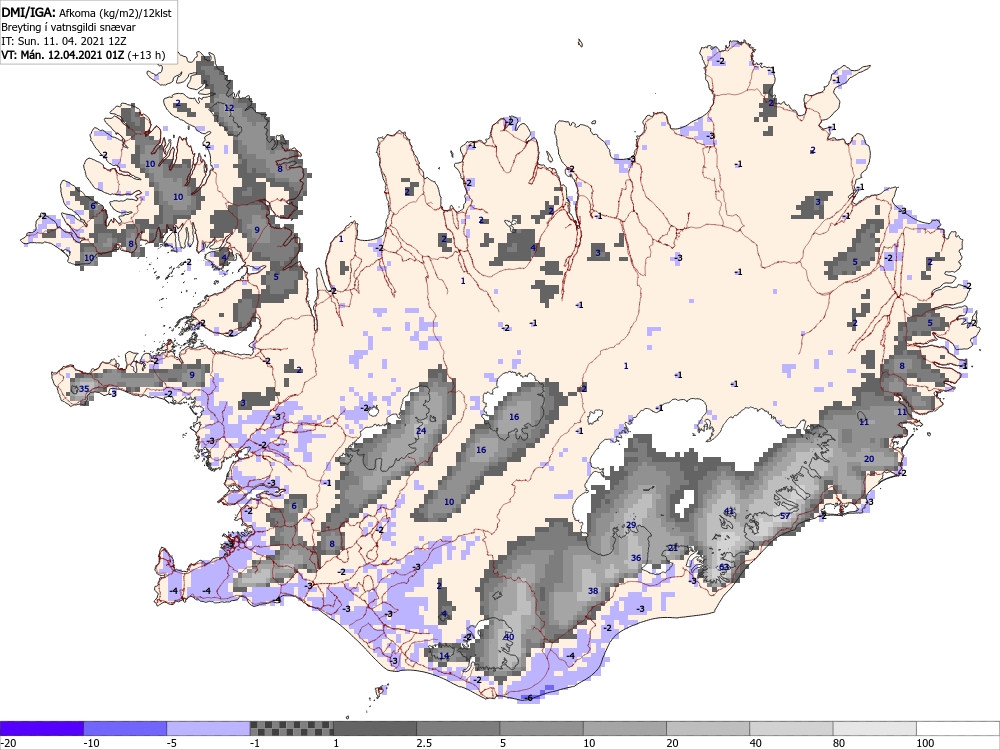Select the legend swatch between 10 and 20
Screen dimensions: 1000x750
click(x=625, y=728)
